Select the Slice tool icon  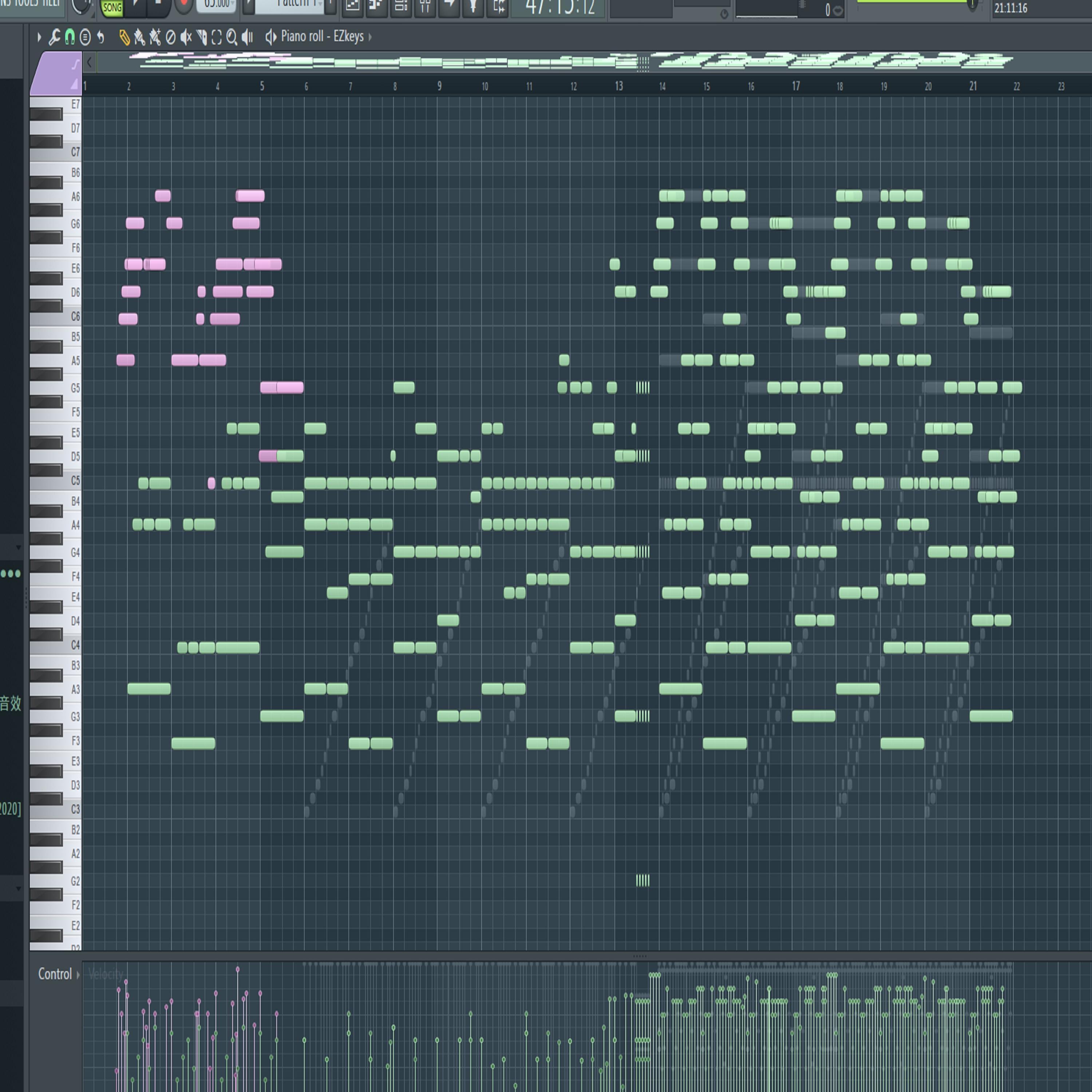tap(201, 38)
